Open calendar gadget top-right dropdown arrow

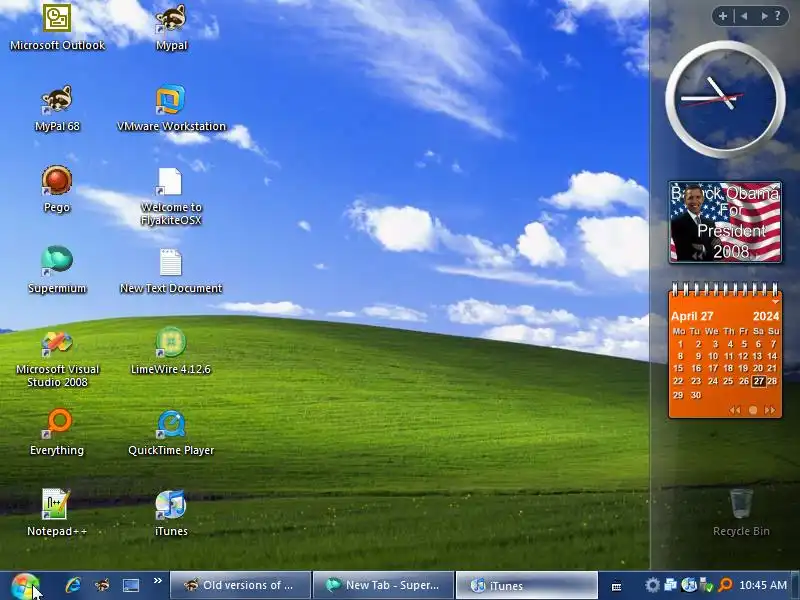coord(776,302)
